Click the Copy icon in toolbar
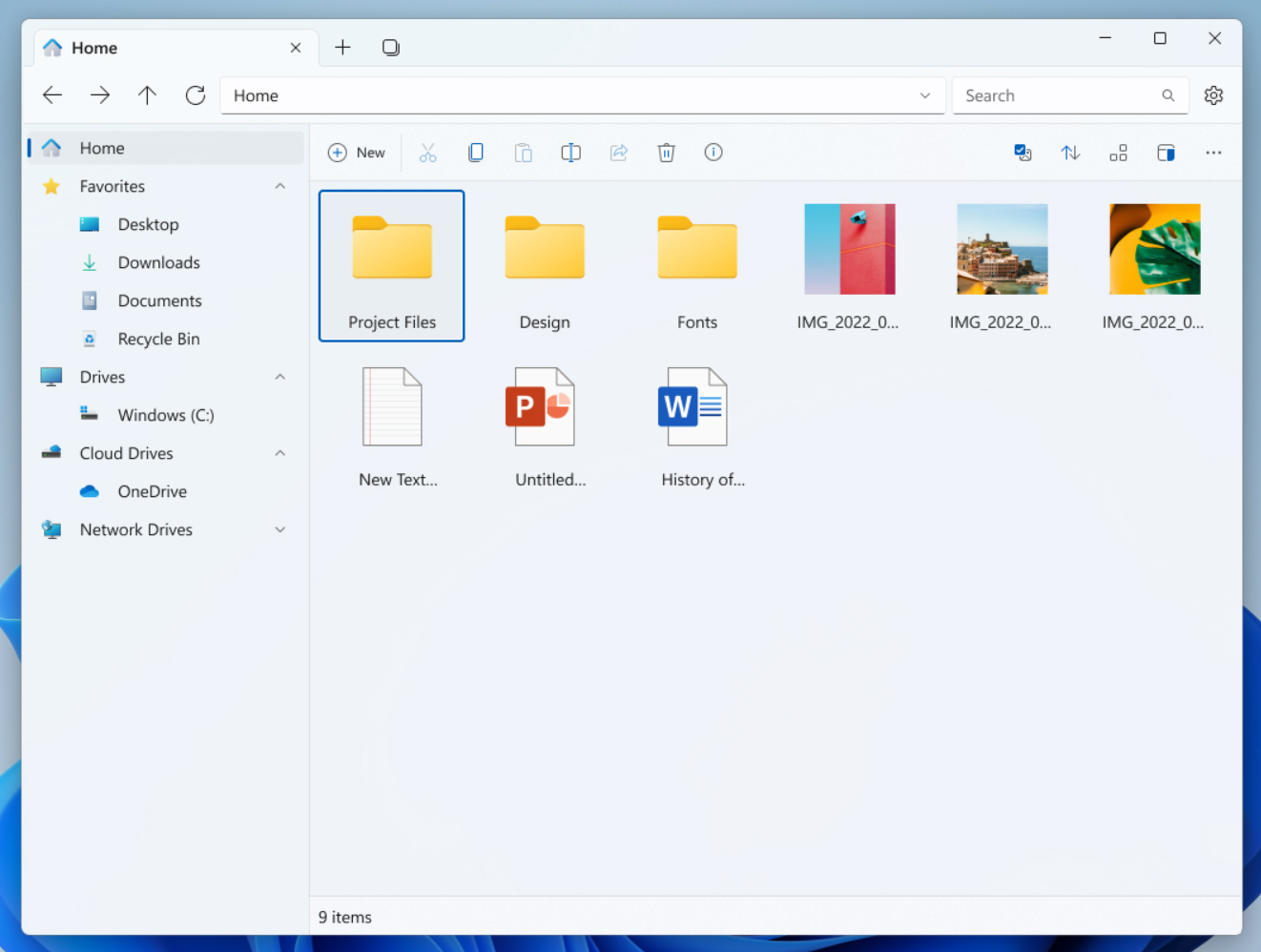Screen dimensions: 1261x952 (x=475, y=153)
